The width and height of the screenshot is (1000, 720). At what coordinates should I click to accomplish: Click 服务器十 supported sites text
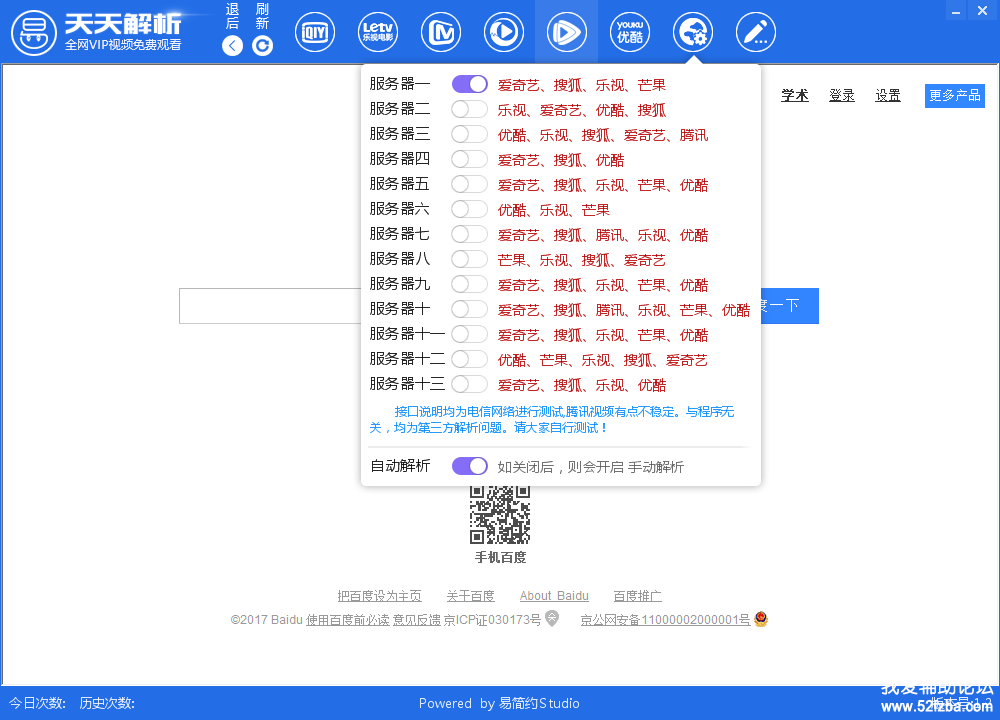624,310
